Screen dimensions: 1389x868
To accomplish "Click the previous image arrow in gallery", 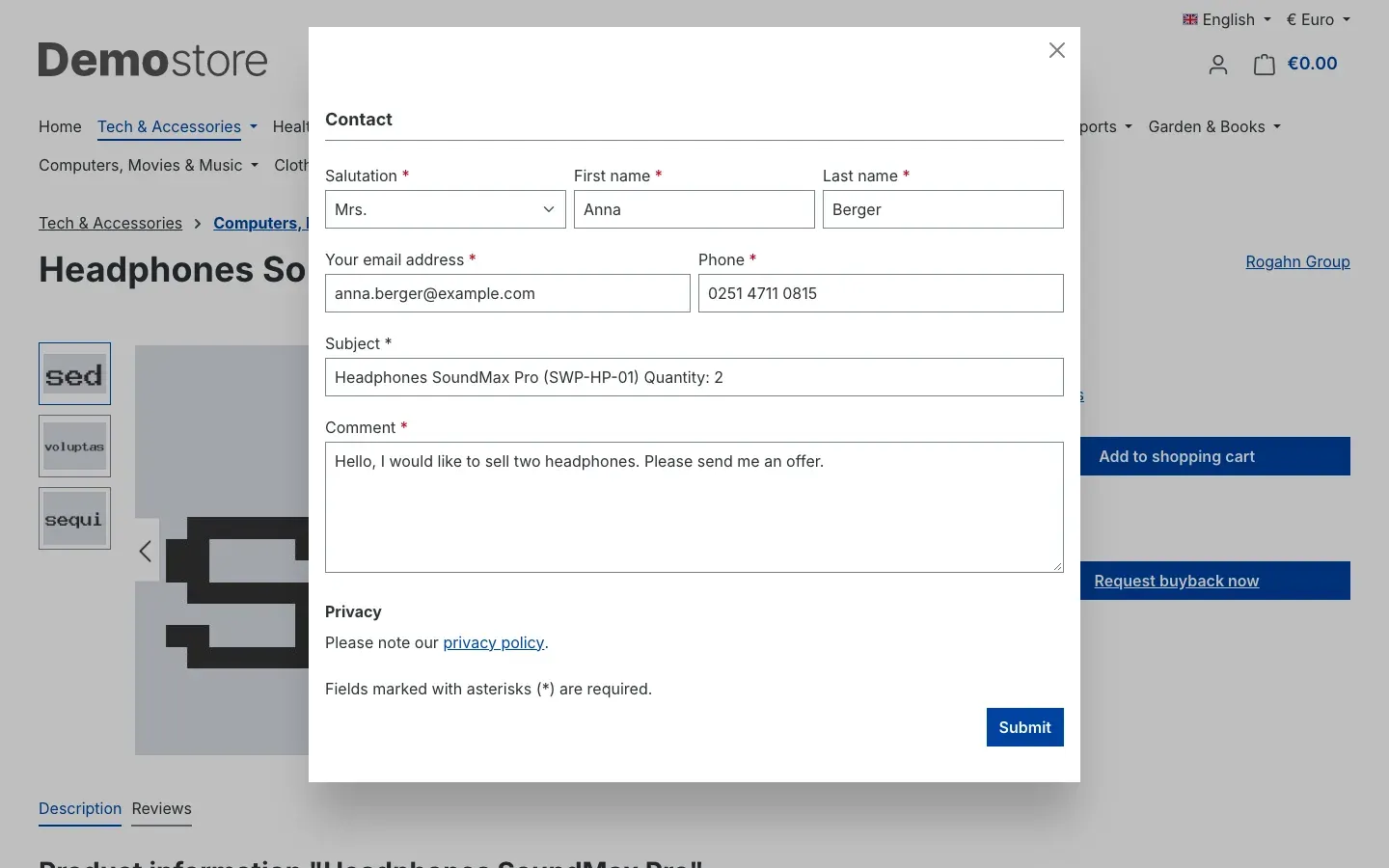I will [146, 551].
